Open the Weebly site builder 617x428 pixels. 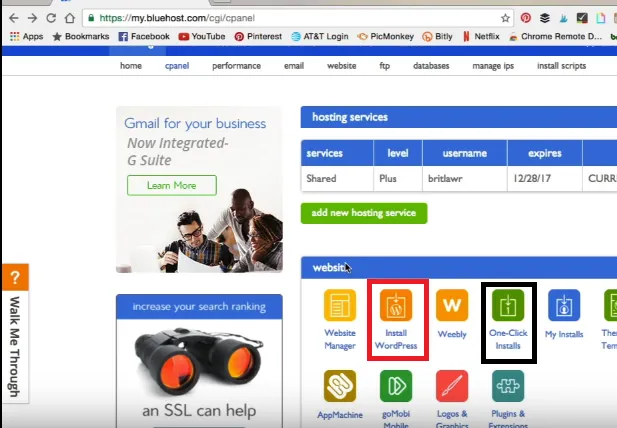click(x=452, y=305)
